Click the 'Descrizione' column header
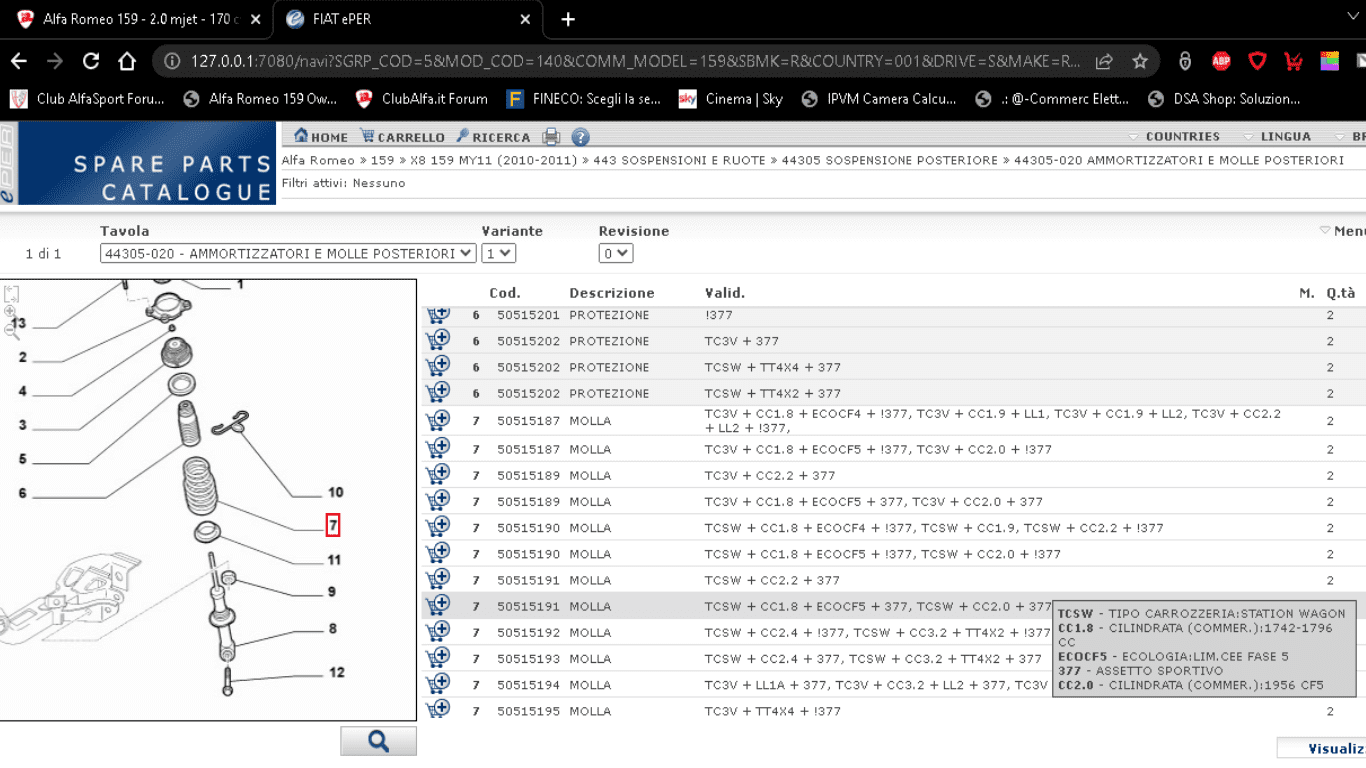 coord(612,293)
